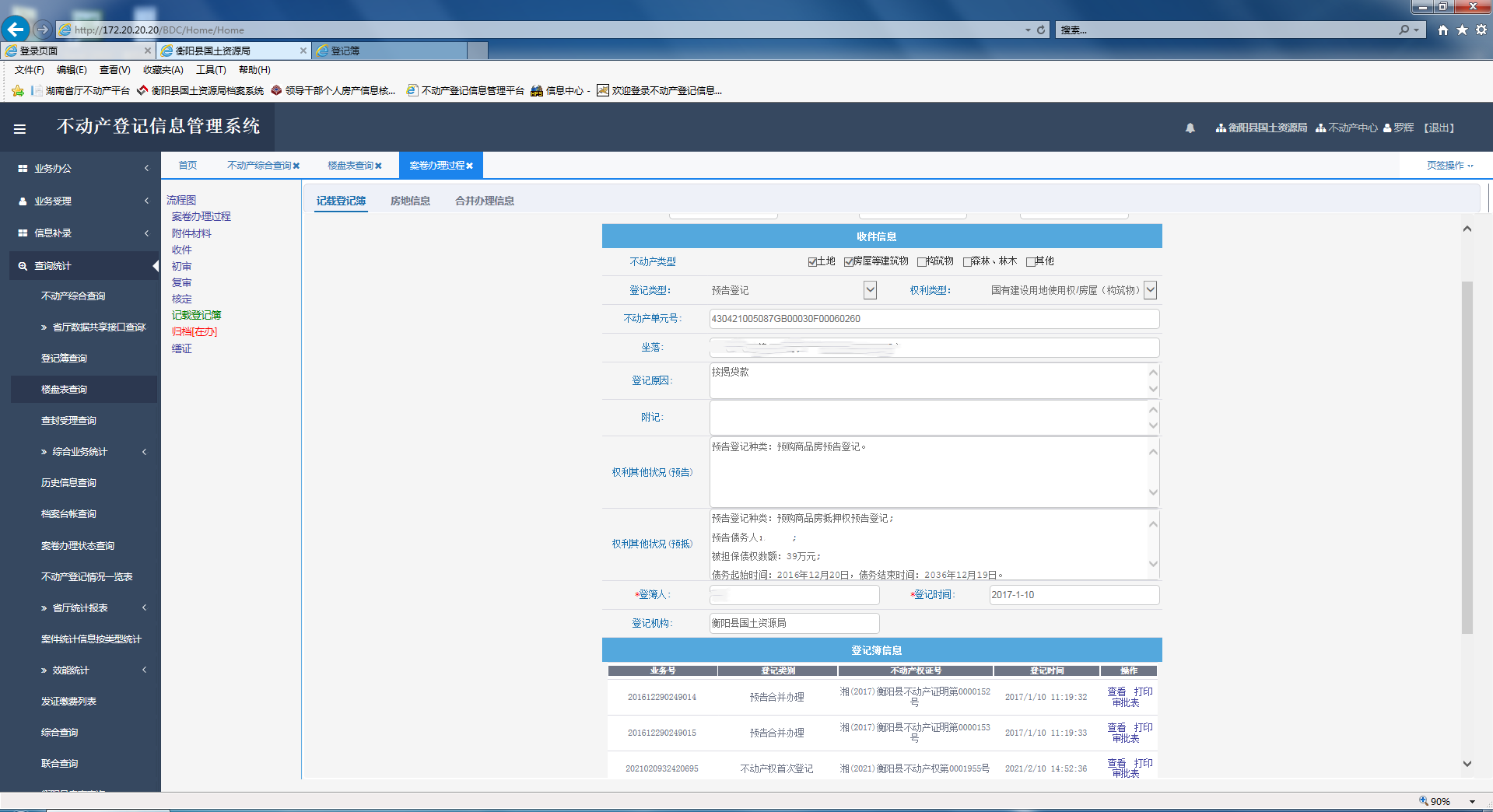1493x812 pixels.
Task: Toggle the 构筑物 checkbox
Action: click(921, 262)
